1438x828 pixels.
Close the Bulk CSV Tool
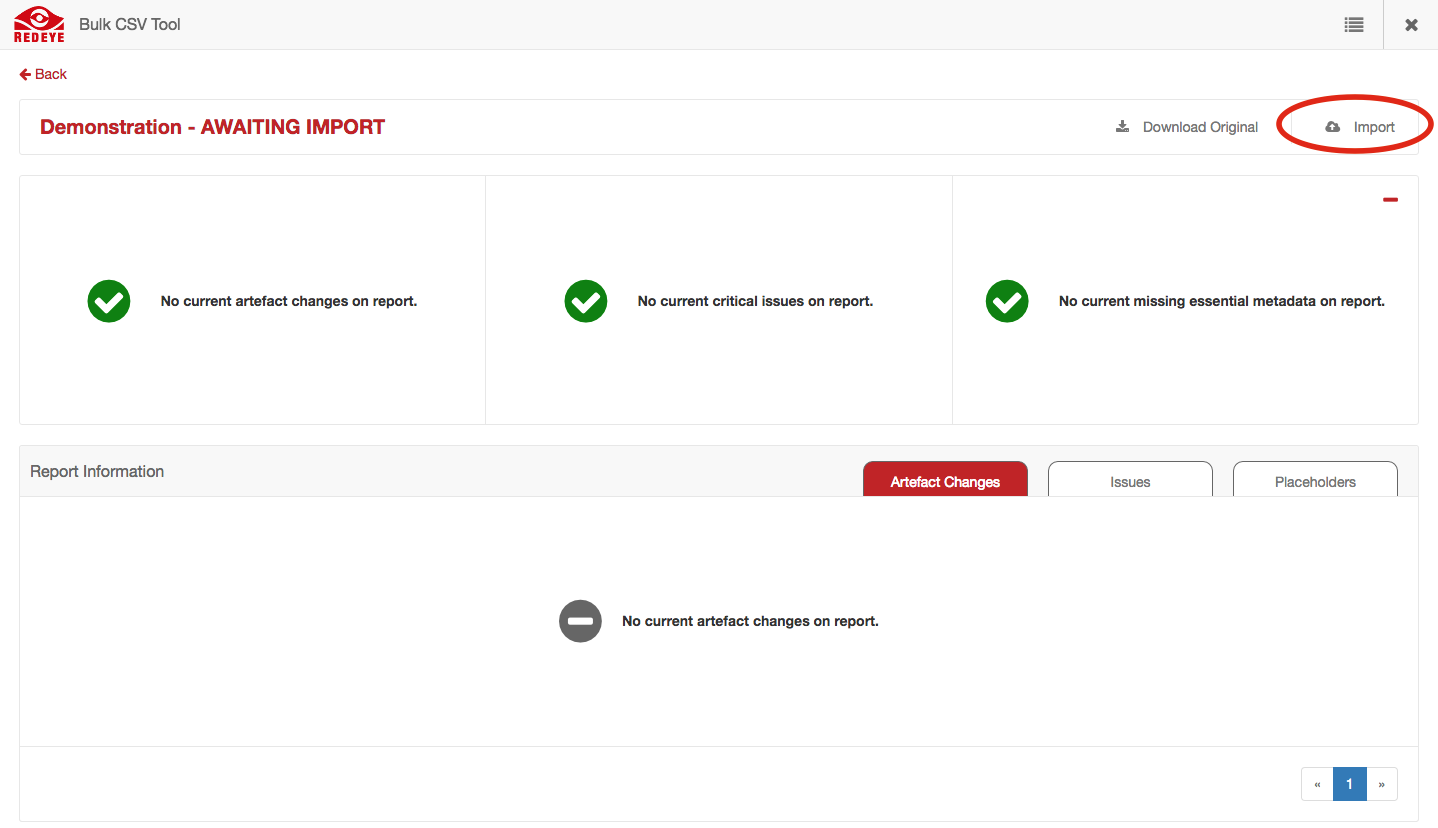point(1411,25)
